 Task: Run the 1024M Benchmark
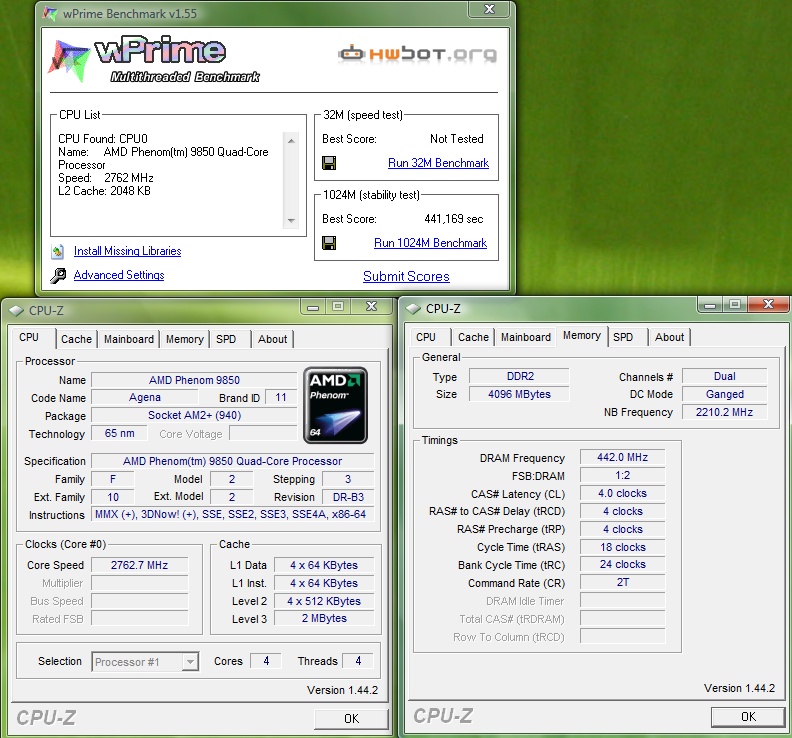(430, 243)
